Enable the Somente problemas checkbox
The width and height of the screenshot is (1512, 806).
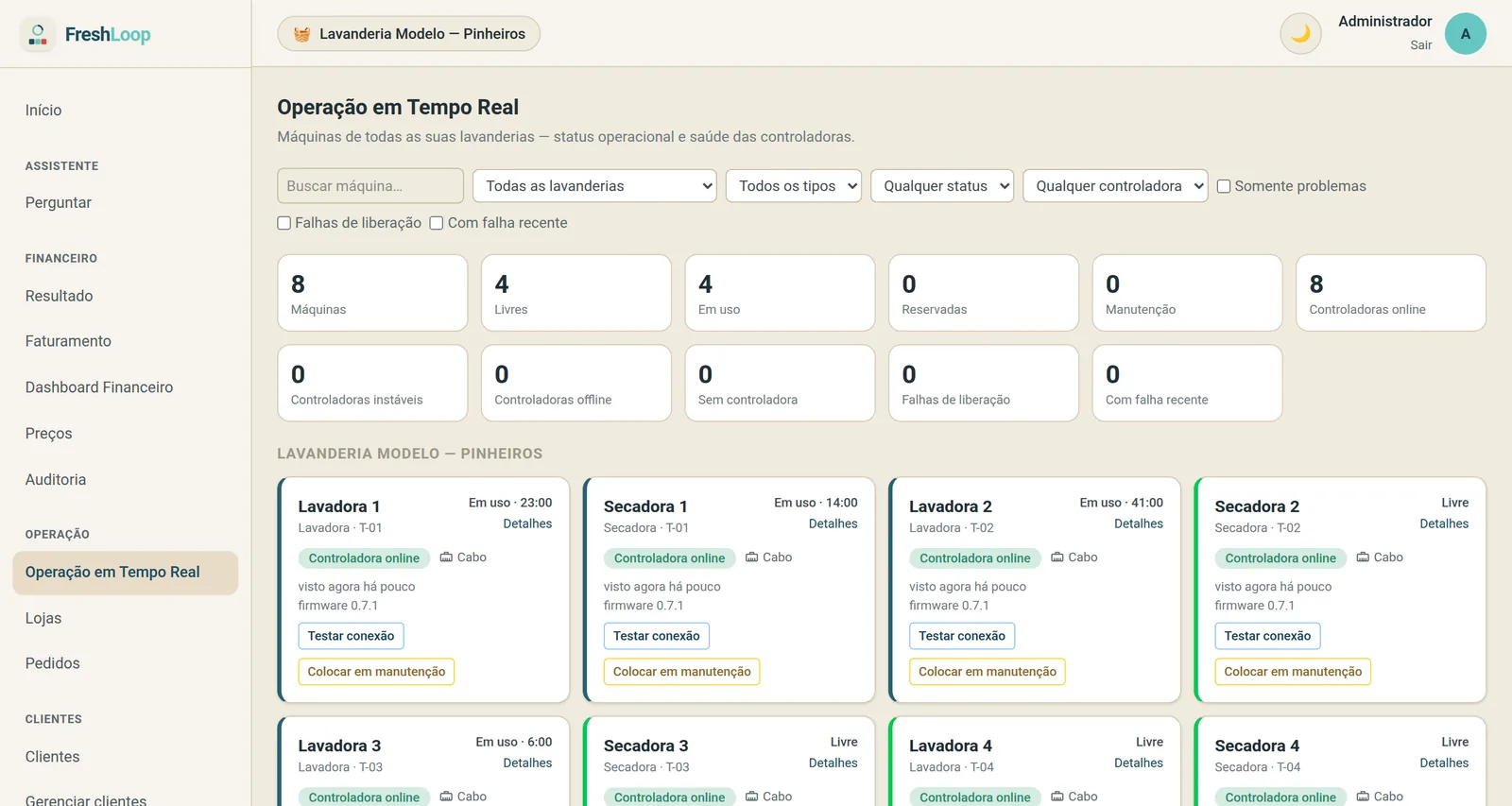pos(1224,186)
